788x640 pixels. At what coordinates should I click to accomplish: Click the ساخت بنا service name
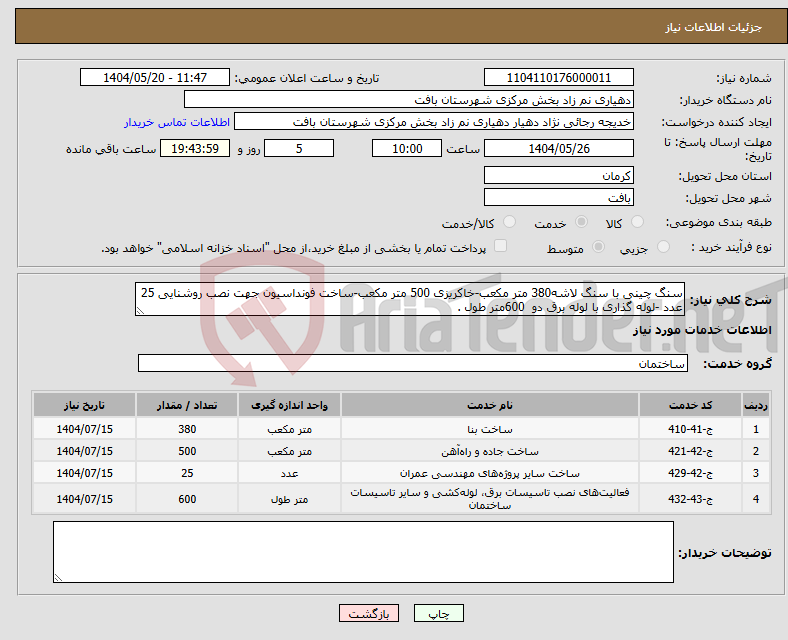[x=490, y=430]
